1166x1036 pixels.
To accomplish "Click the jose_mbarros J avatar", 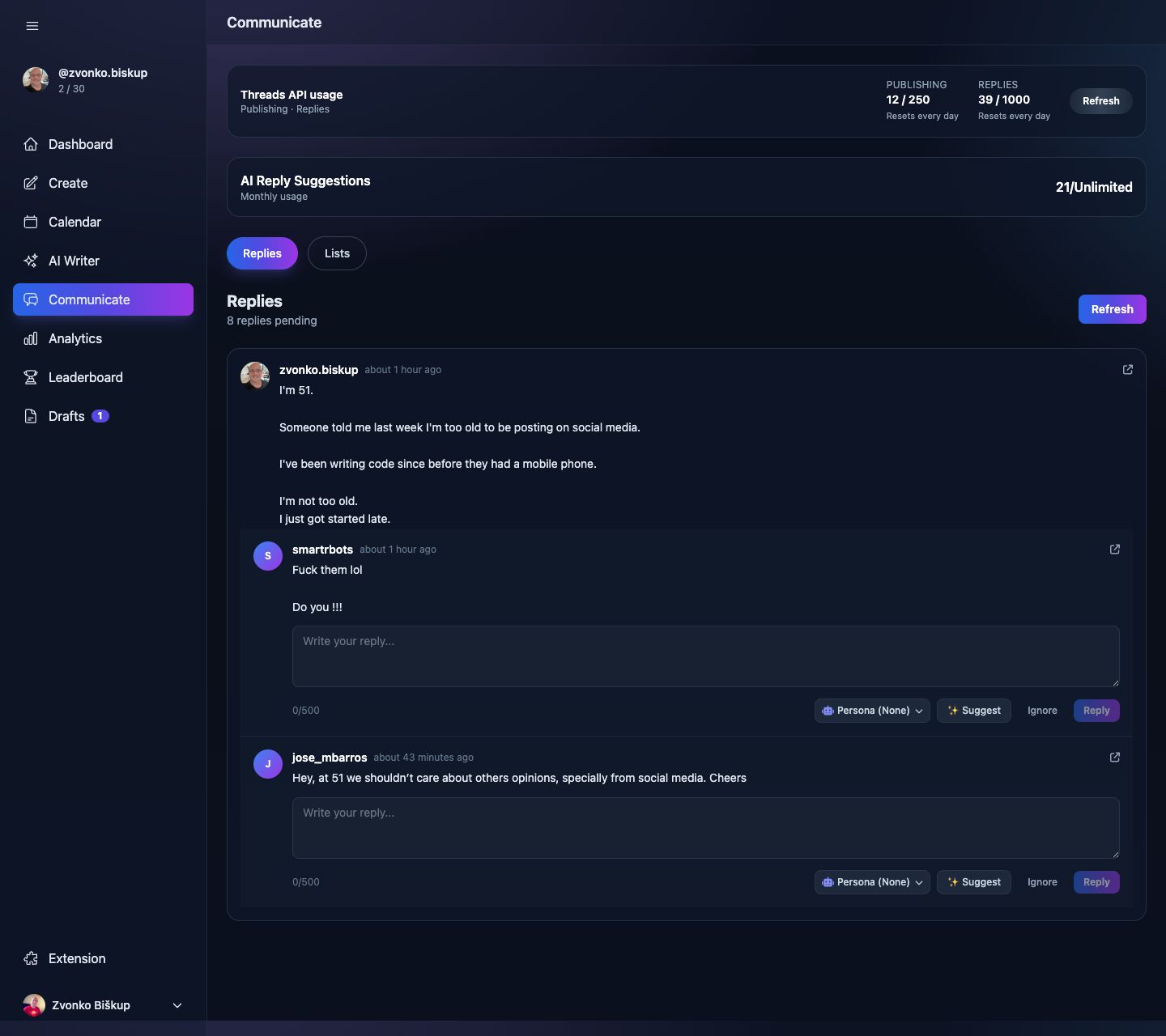I will (268, 764).
